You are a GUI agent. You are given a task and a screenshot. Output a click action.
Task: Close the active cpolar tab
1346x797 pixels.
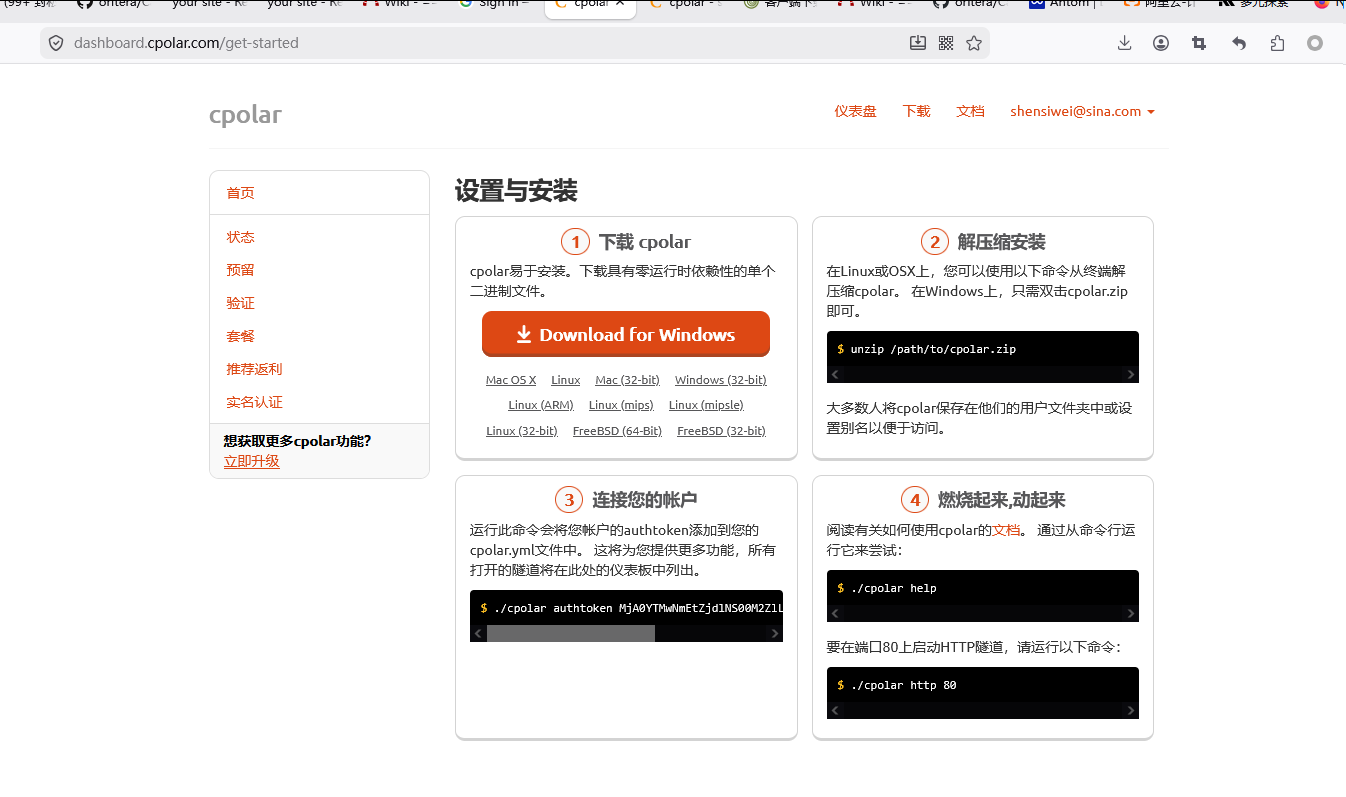point(620,4)
